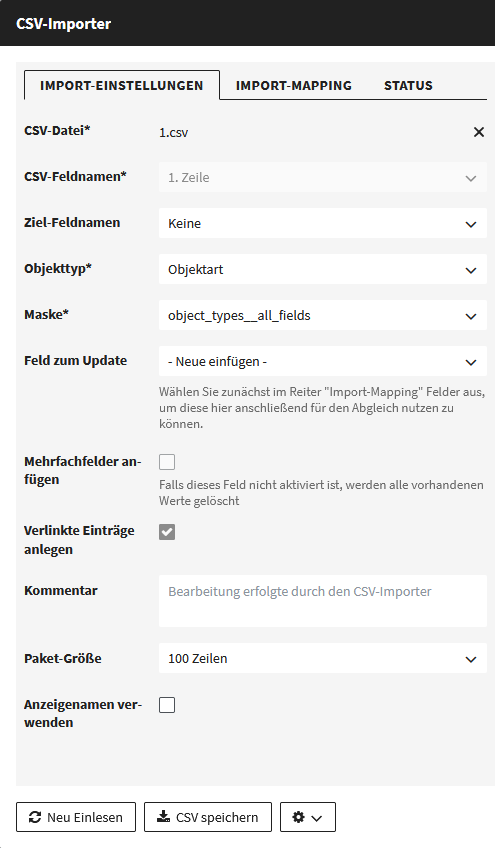Click the reload icon on Neu Einlesen
Viewport: 495px width, 848px height.
(35, 817)
